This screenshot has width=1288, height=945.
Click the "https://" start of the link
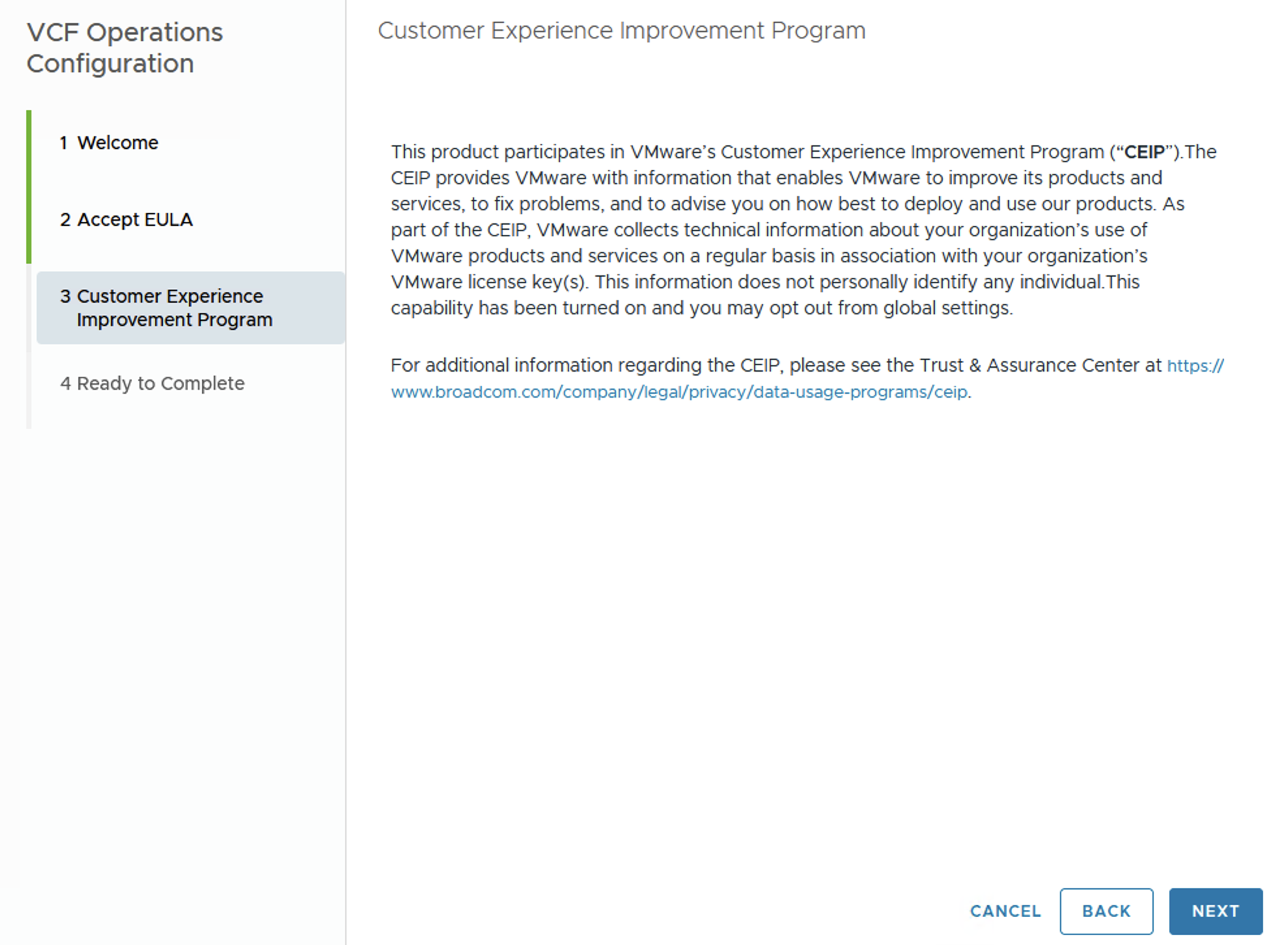coord(1195,366)
